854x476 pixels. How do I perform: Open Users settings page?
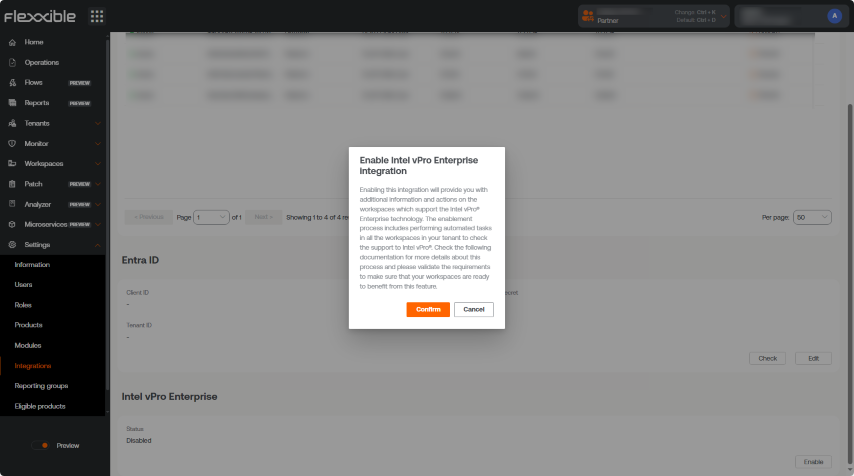click(23, 285)
